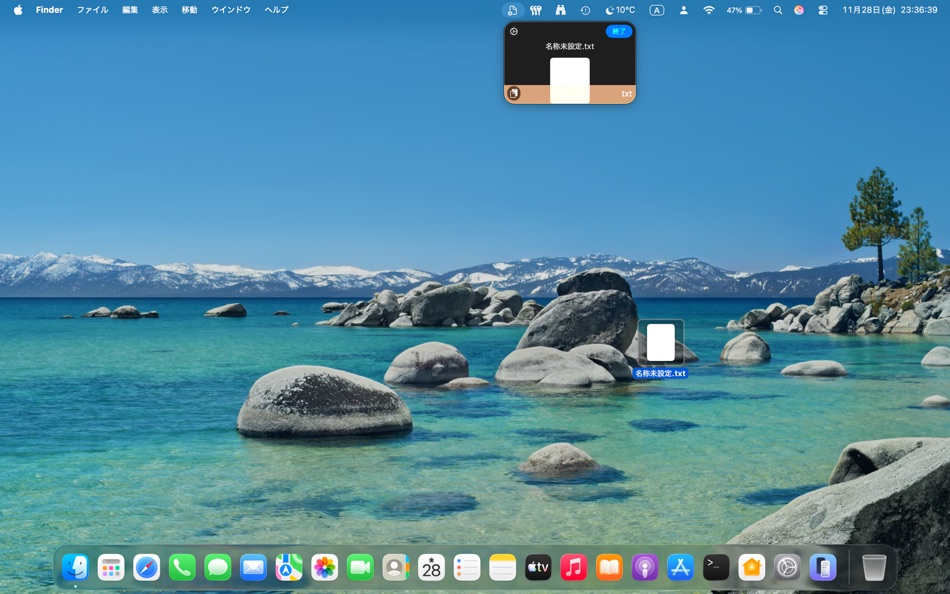Launch the Podcasts app in the Dock

tap(644, 567)
